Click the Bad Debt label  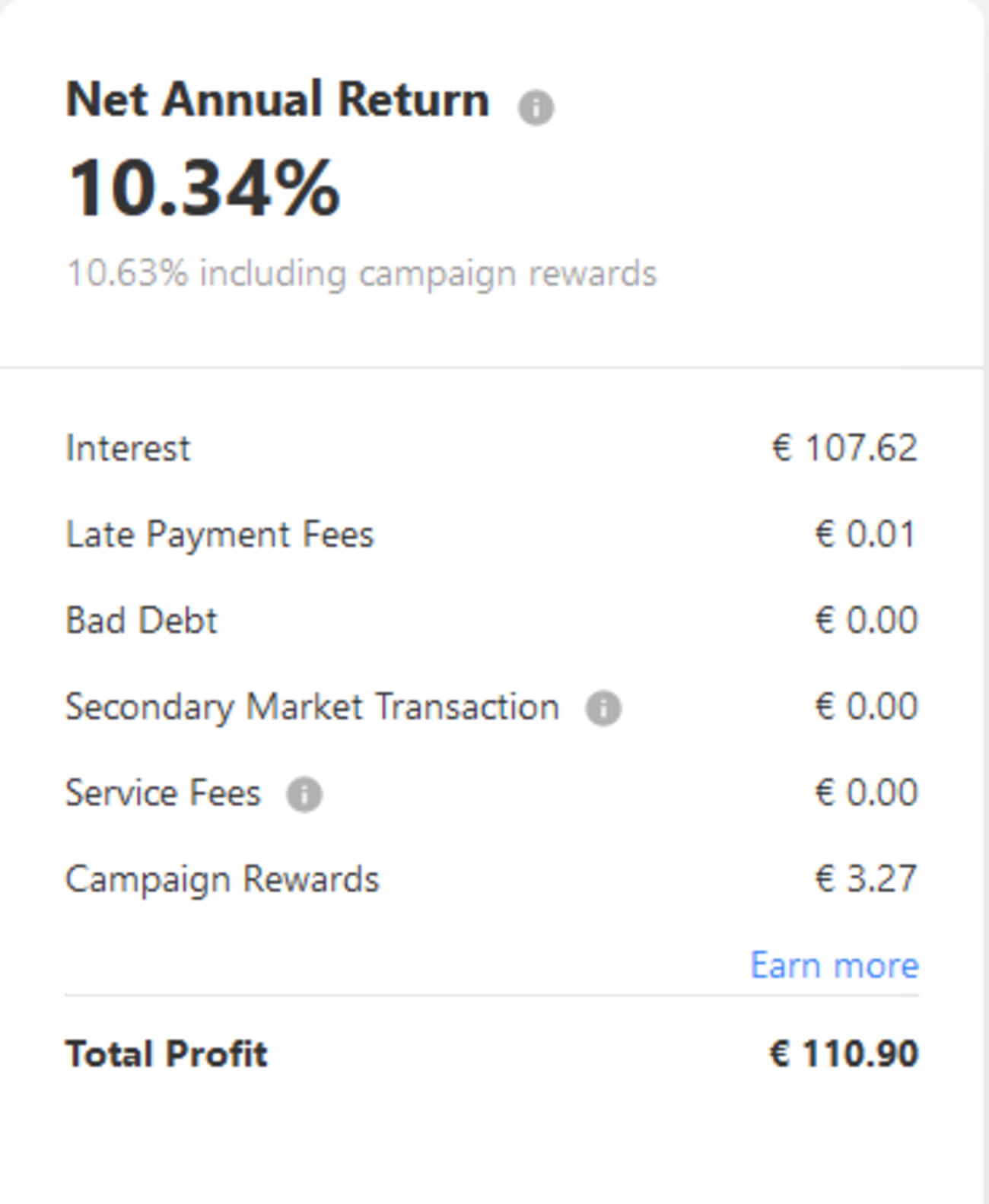coord(142,621)
